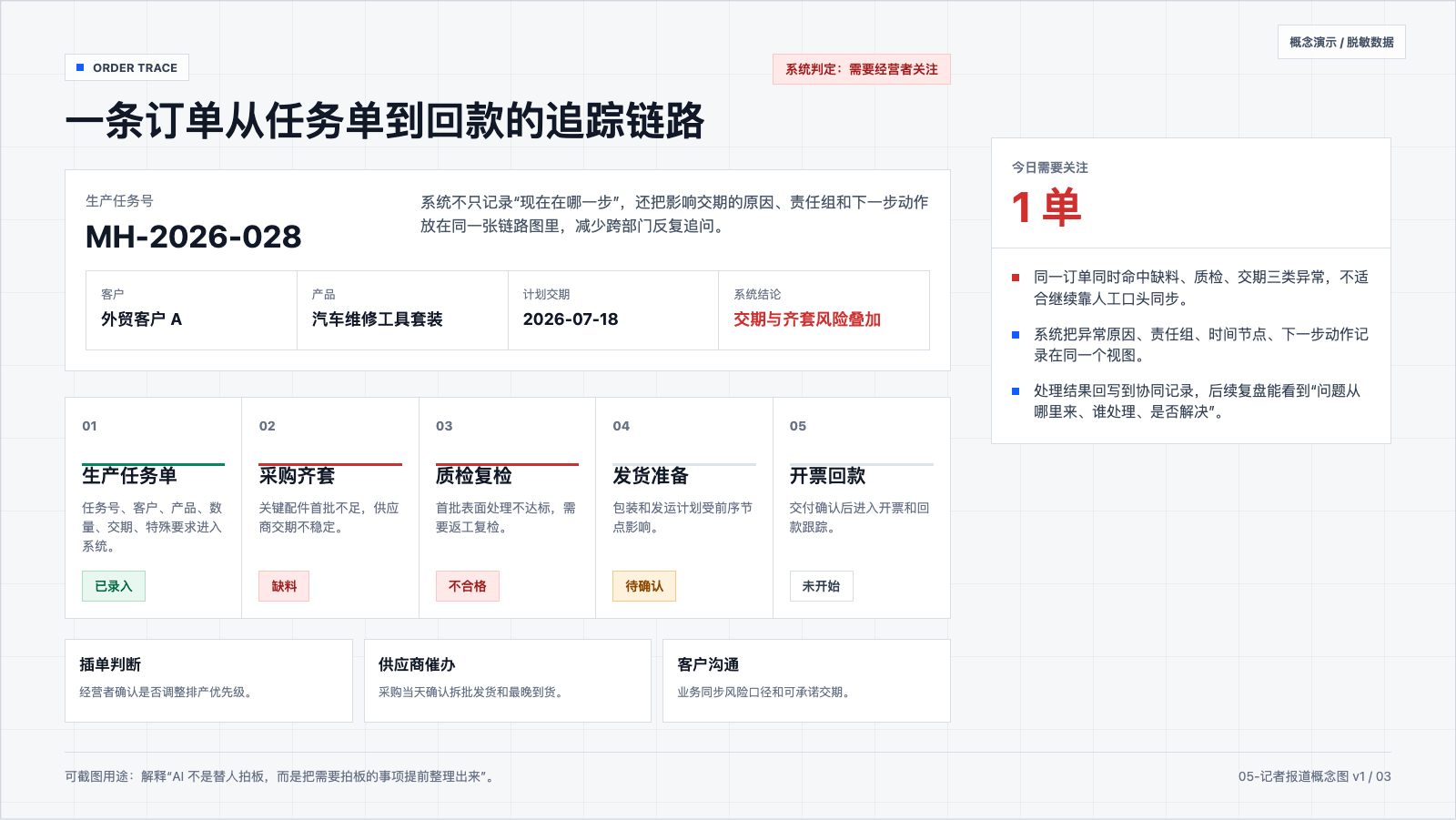Viewport: 1456px width, 820px height.
Task: Click the planned delivery date 2026-07-18
Action: pyautogui.click(x=571, y=319)
